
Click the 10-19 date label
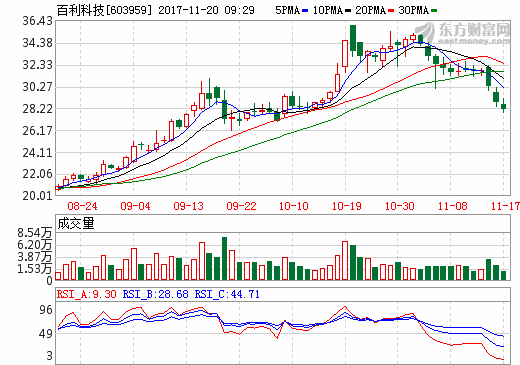click(347, 206)
